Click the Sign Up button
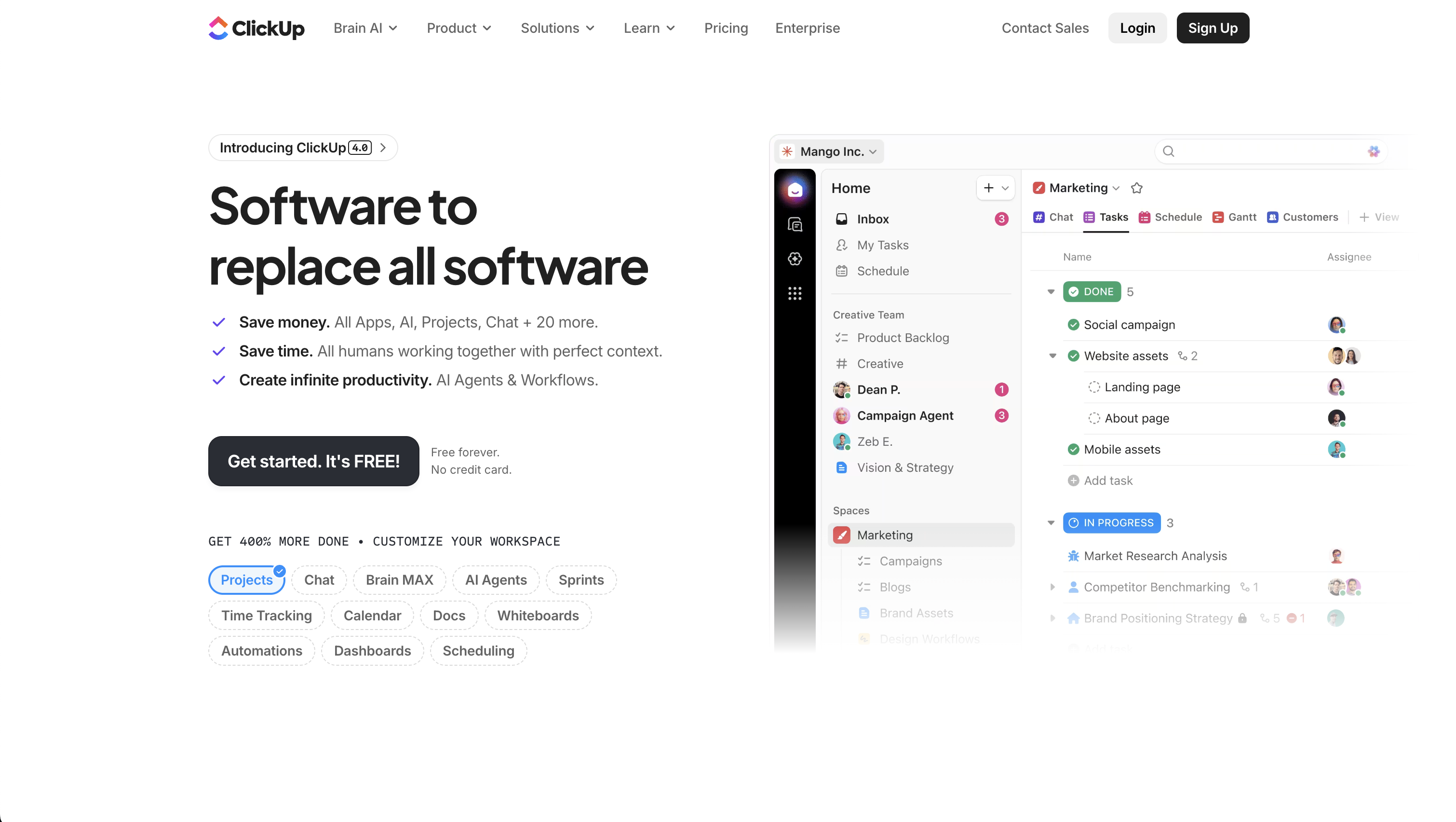 click(1213, 27)
